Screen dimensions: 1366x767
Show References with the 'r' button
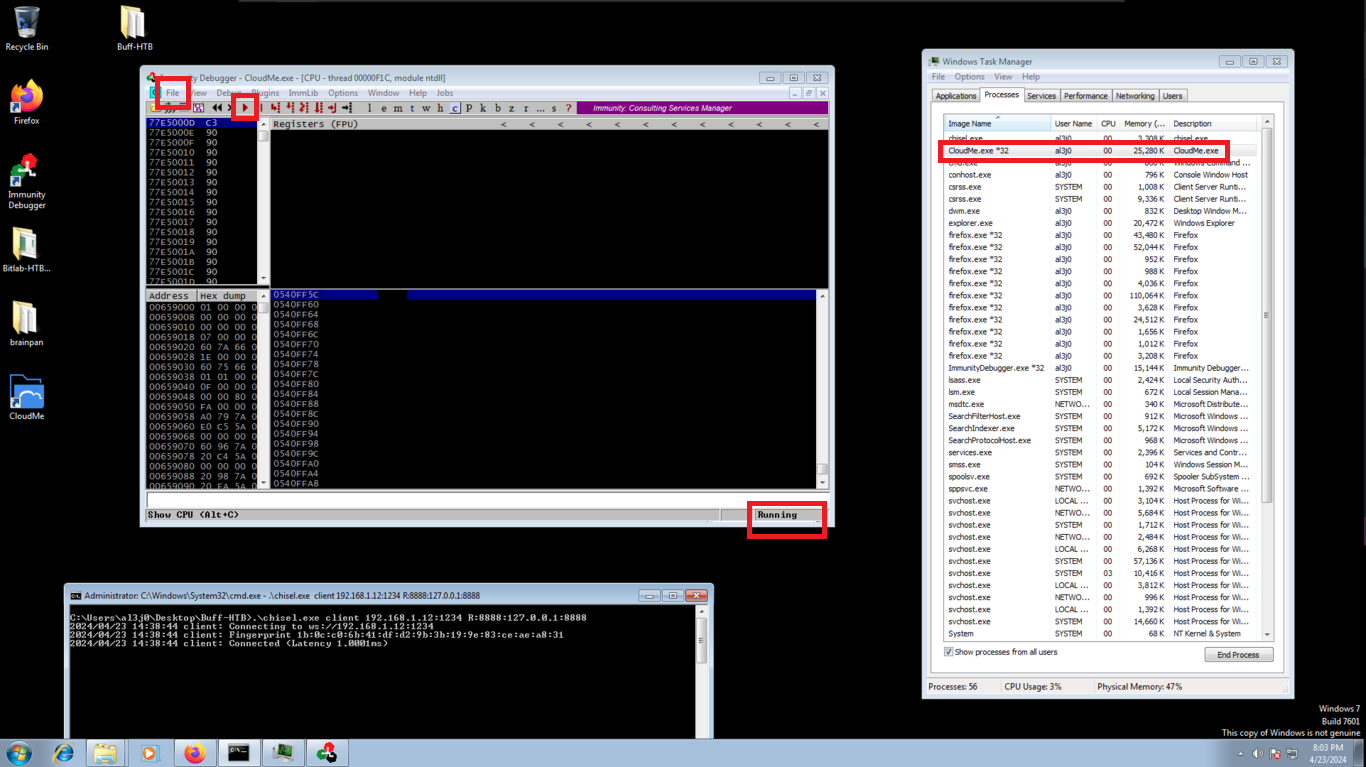coord(526,108)
